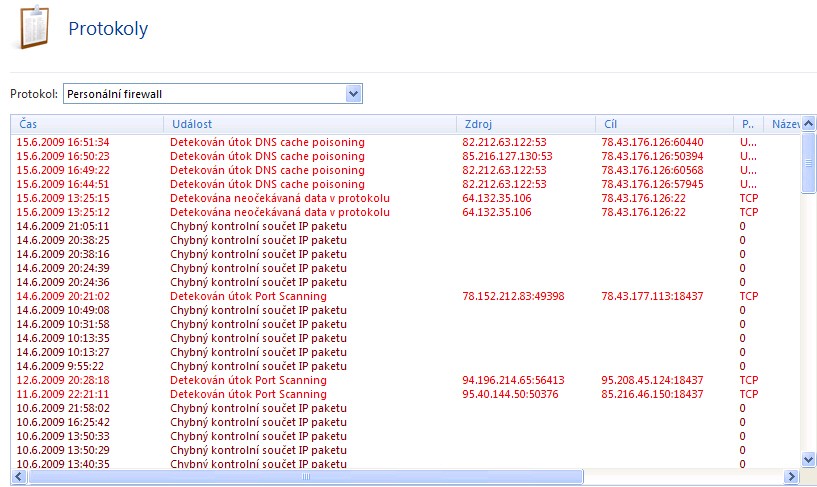Select the 10.6.2009 21:58:02 log row

coord(405,408)
